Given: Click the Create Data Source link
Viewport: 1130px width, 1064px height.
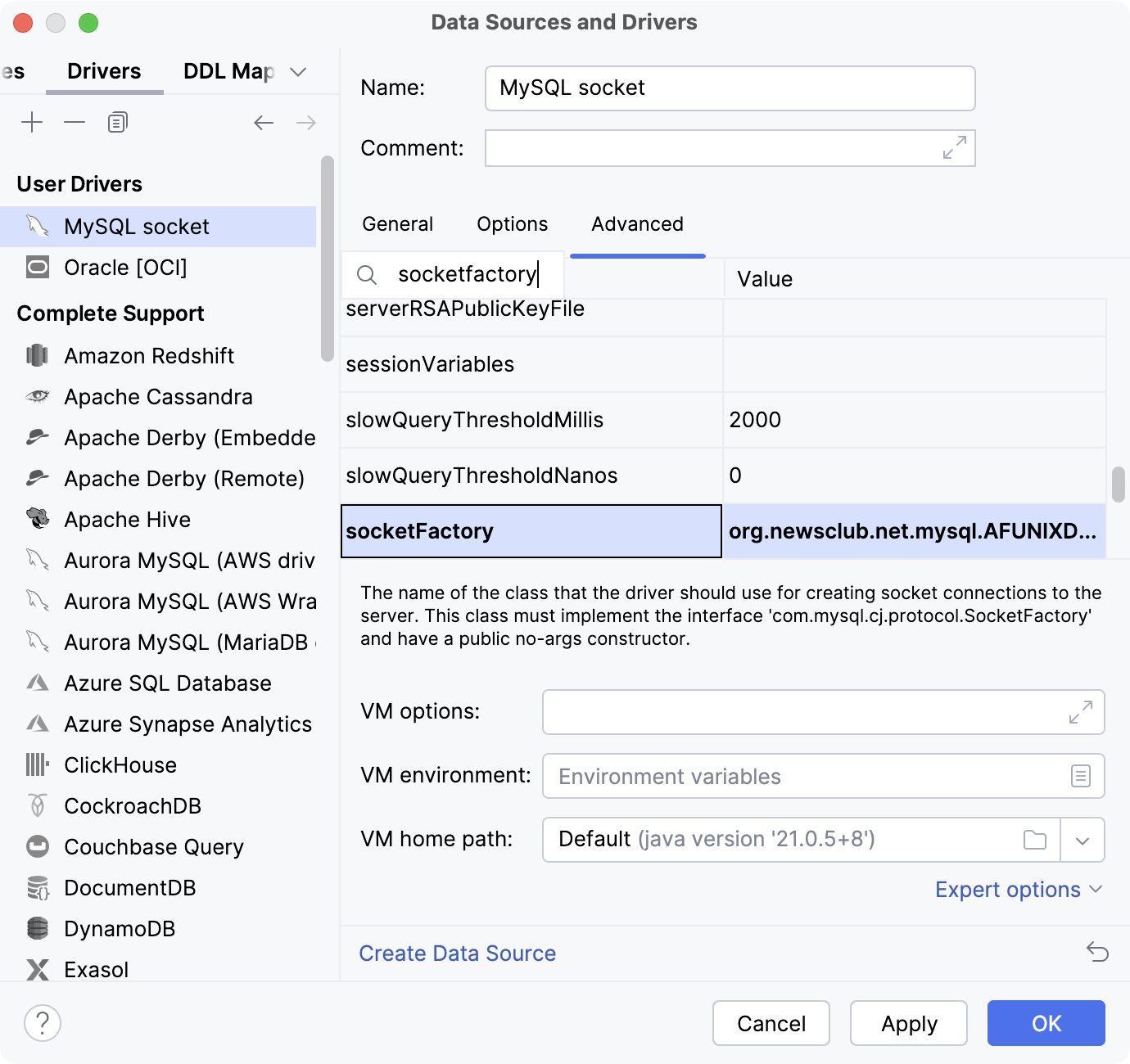Looking at the screenshot, I should tap(458, 953).
